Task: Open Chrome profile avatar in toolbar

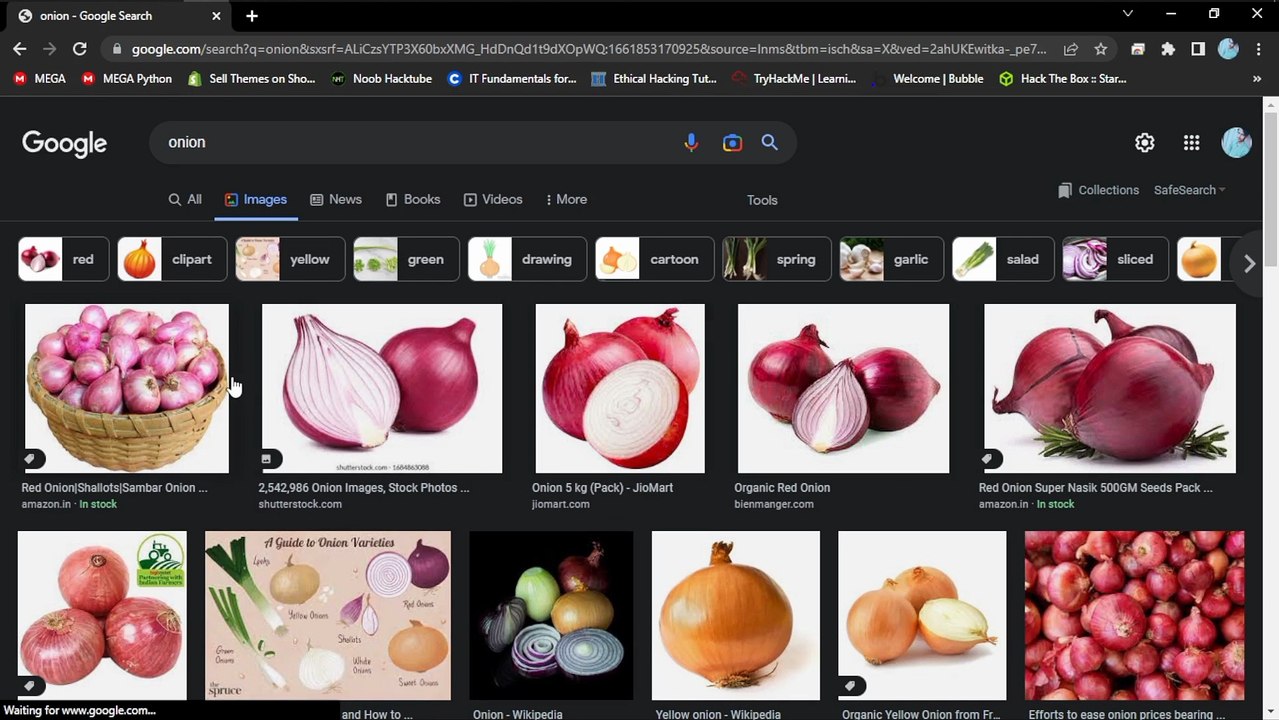Action: click(x=1228, y=48)
